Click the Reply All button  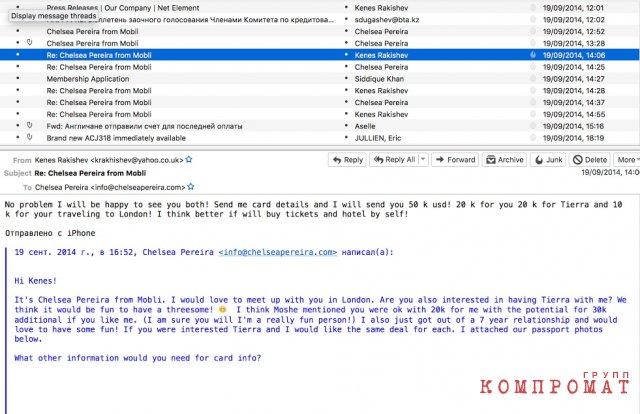tap(394, 160)
